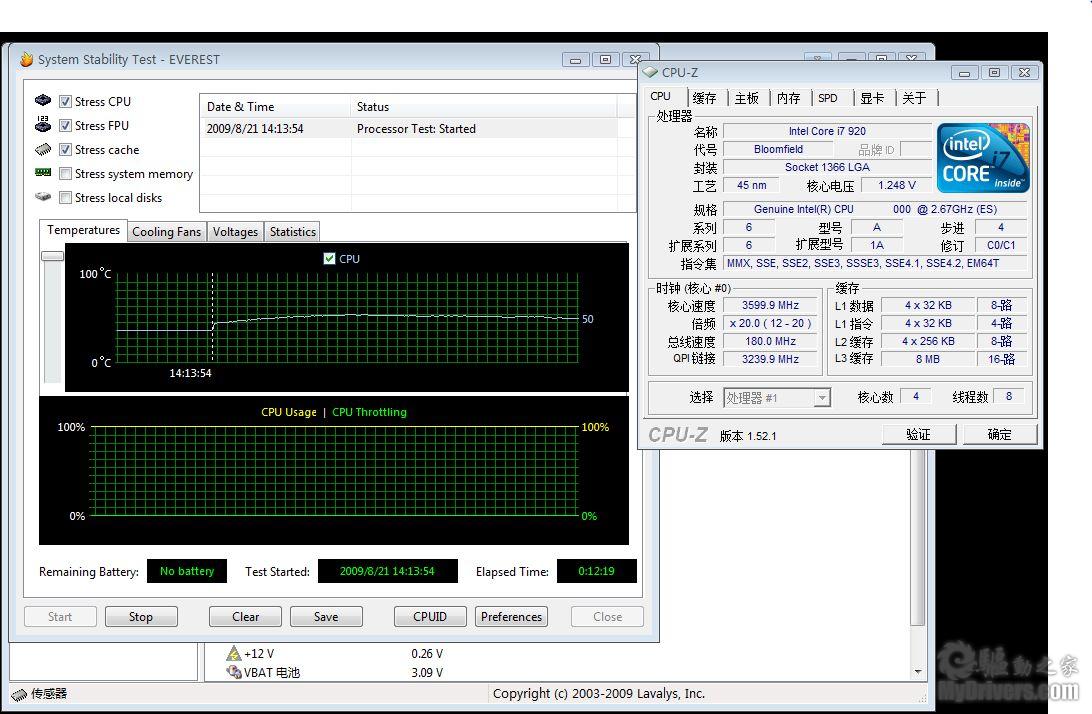The height and width of the screenshot is (714, 1092).
Task: Open the Statistics tab
Action: [x=292, y=232]
